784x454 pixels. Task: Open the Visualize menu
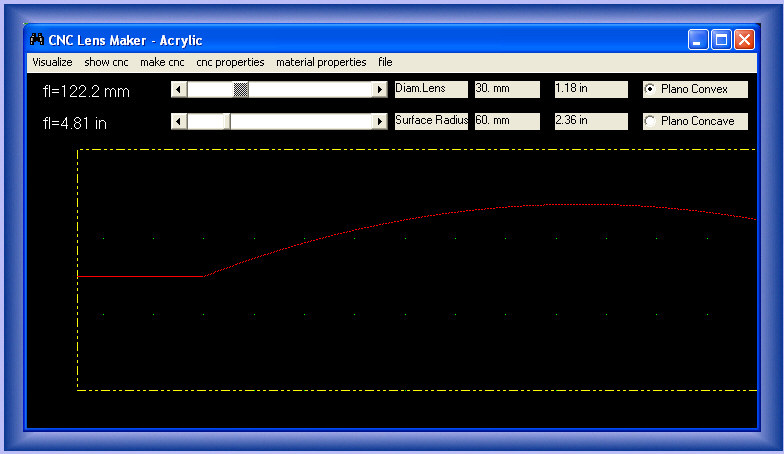click(x=52, y=62)
